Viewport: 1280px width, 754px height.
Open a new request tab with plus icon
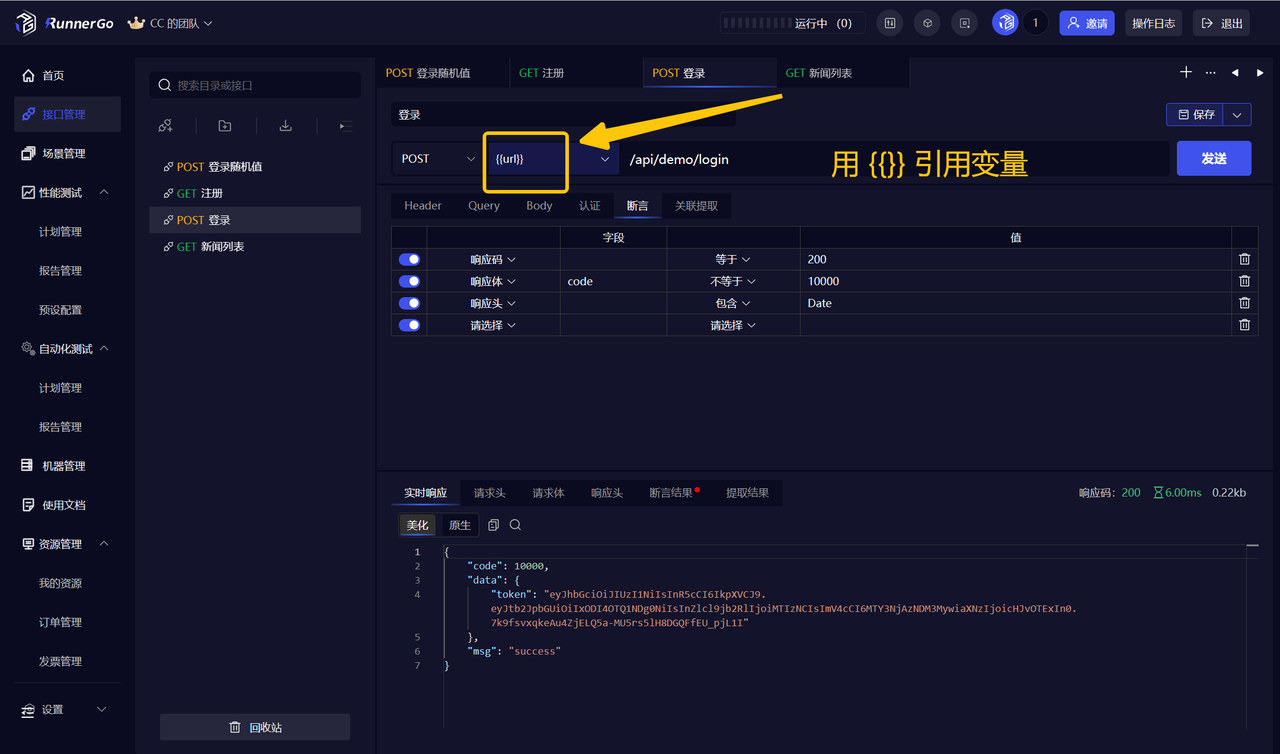pos(1185,72)
